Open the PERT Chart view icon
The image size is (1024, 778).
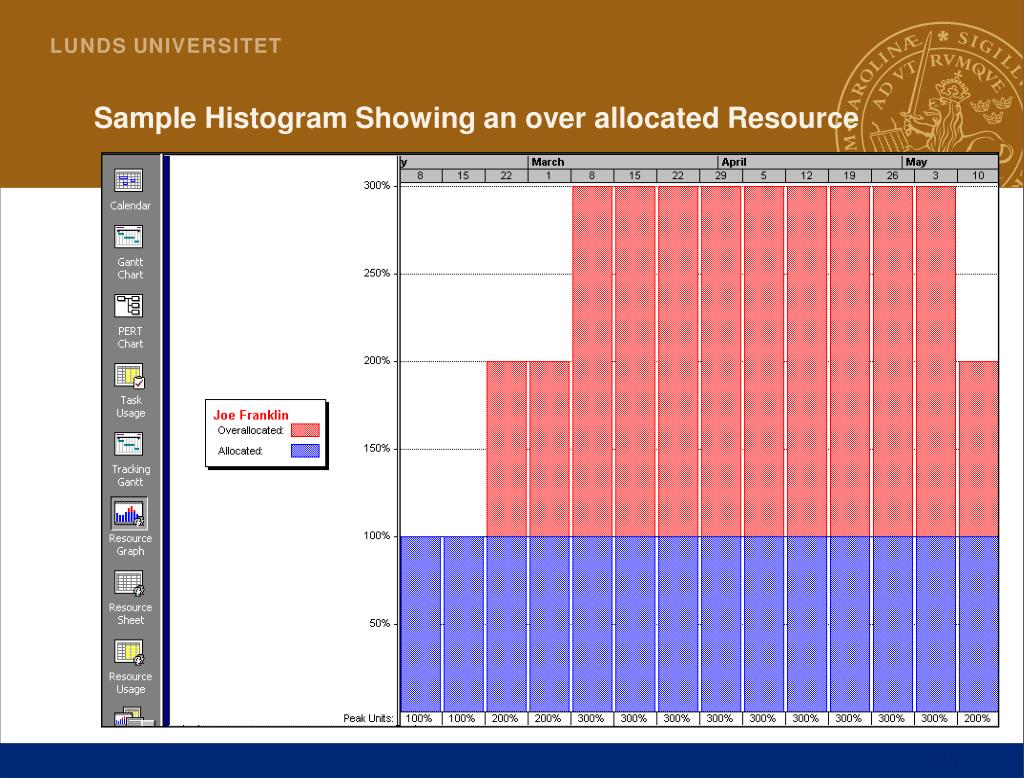(x=129, y=306)
